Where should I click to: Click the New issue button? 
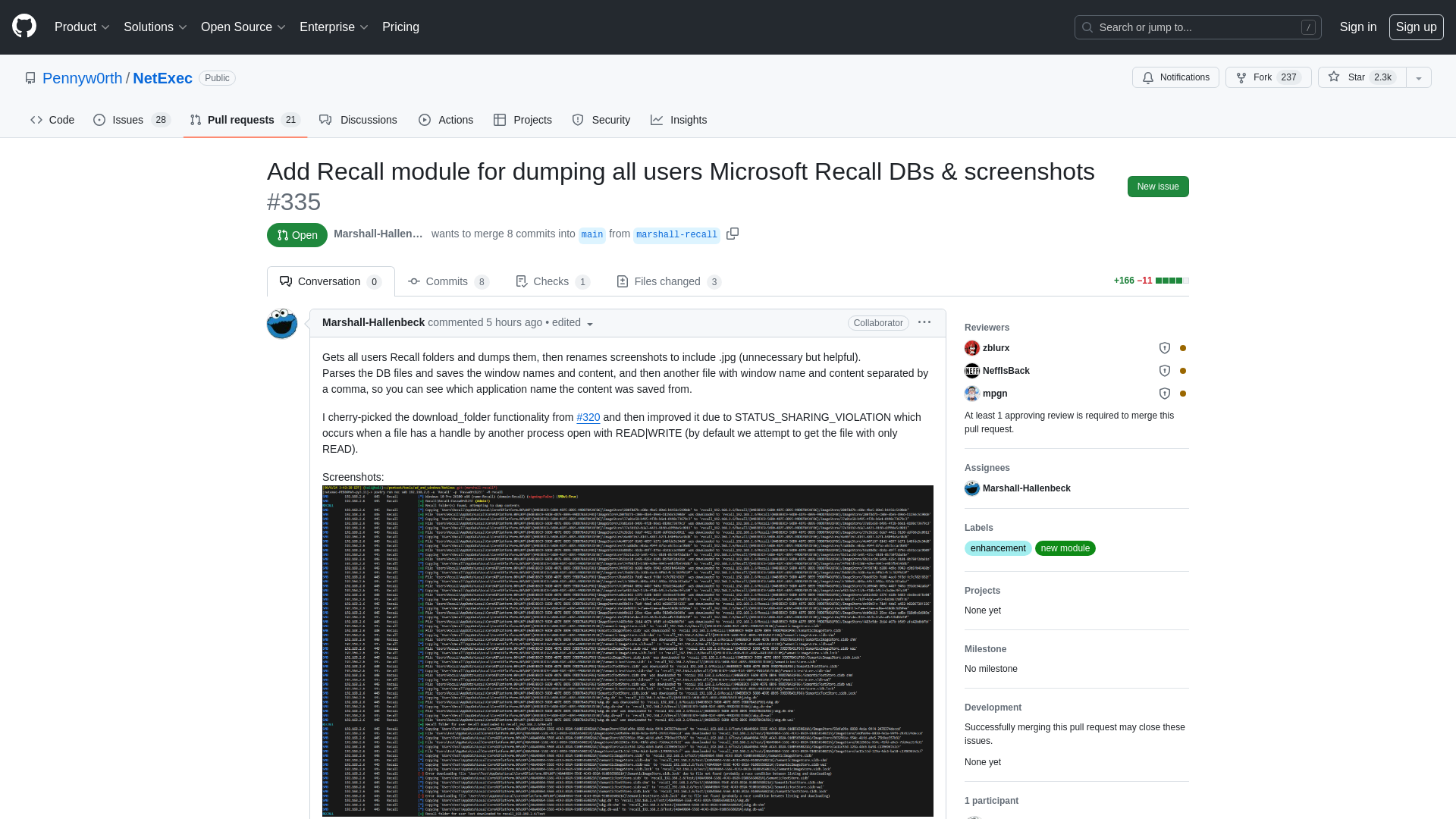[x=1158, y=187]
